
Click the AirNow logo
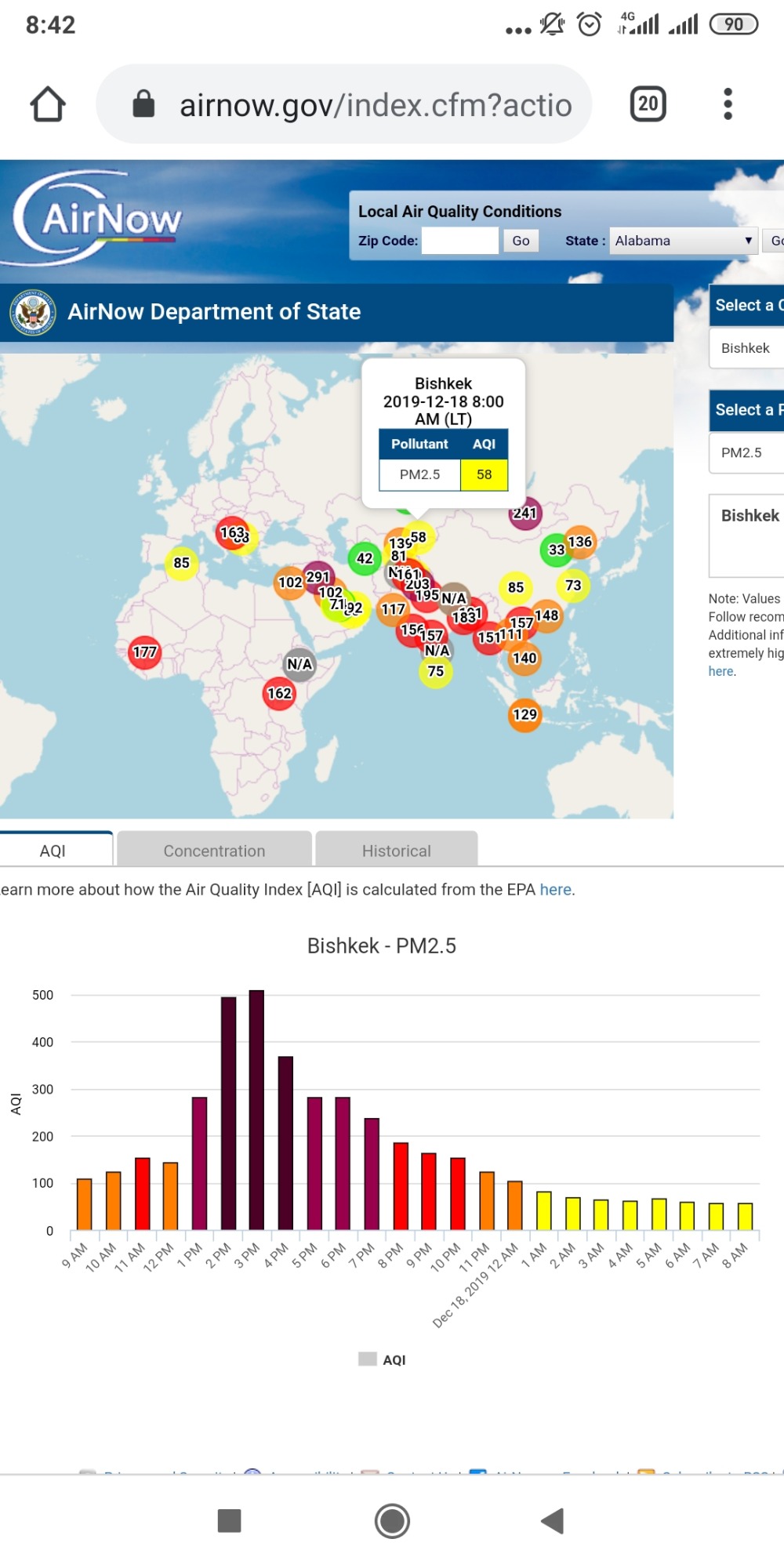click(98, 218)
